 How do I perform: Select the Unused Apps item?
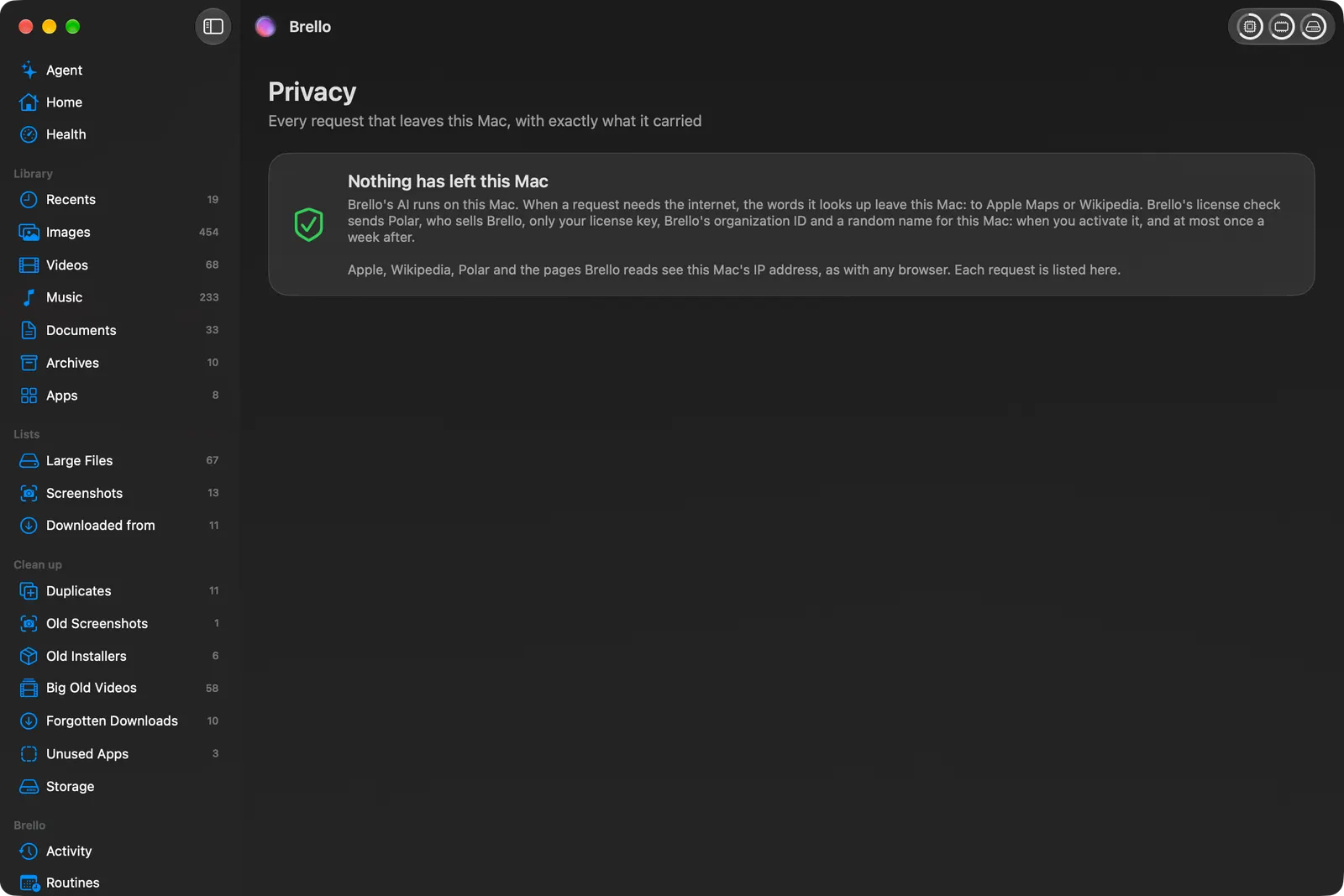(x=119, y=754)
